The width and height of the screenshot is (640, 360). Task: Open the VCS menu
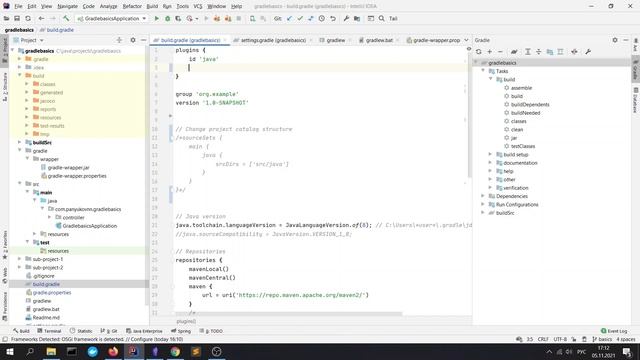pyautogui.click(x=198, y=6)
